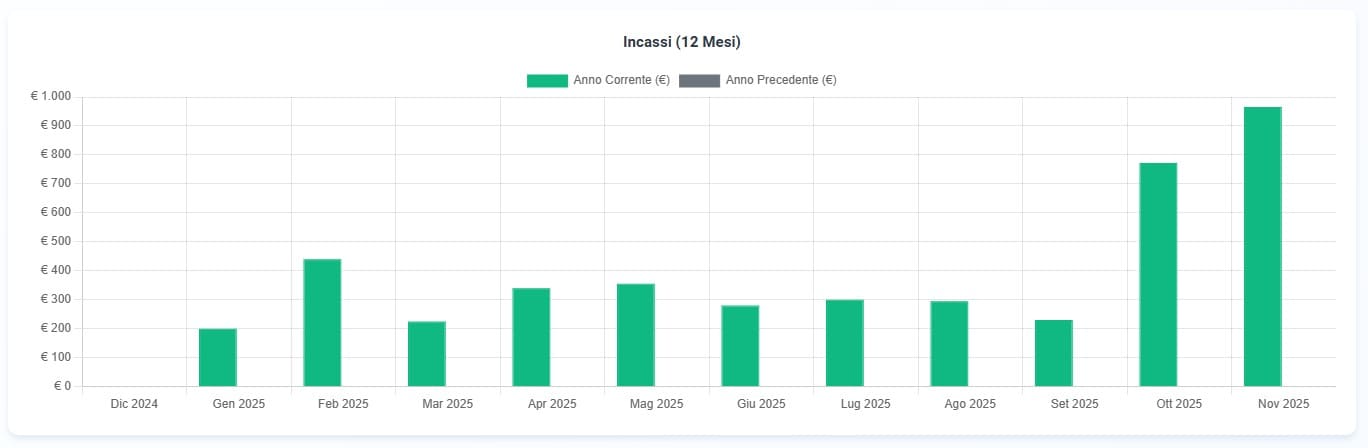Click the gray Anno Precedente legend swatch
Image resolution: width=1368 pixels, height=448 pixels.
pos(699,80)
